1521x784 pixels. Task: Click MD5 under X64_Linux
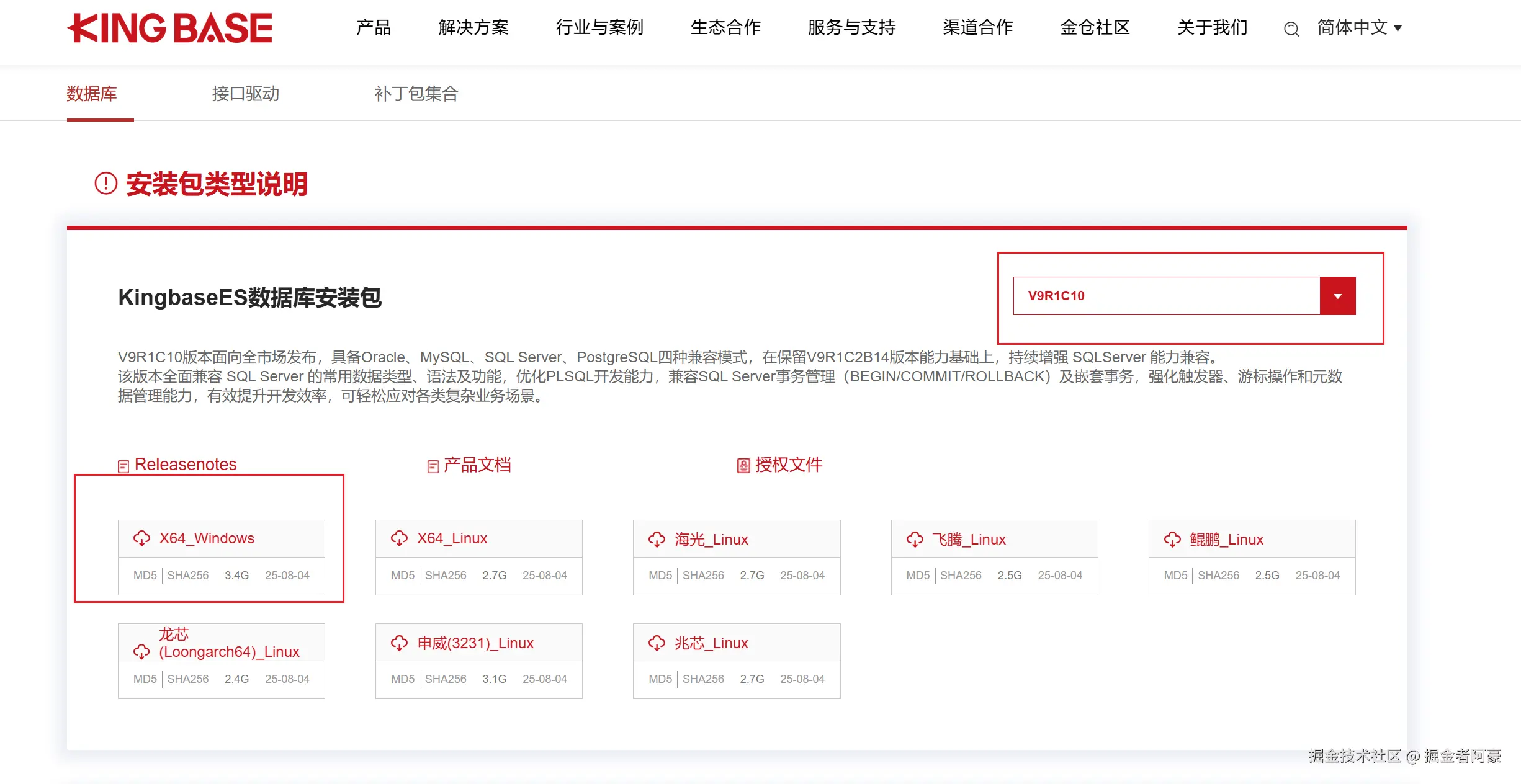(403, 576)
